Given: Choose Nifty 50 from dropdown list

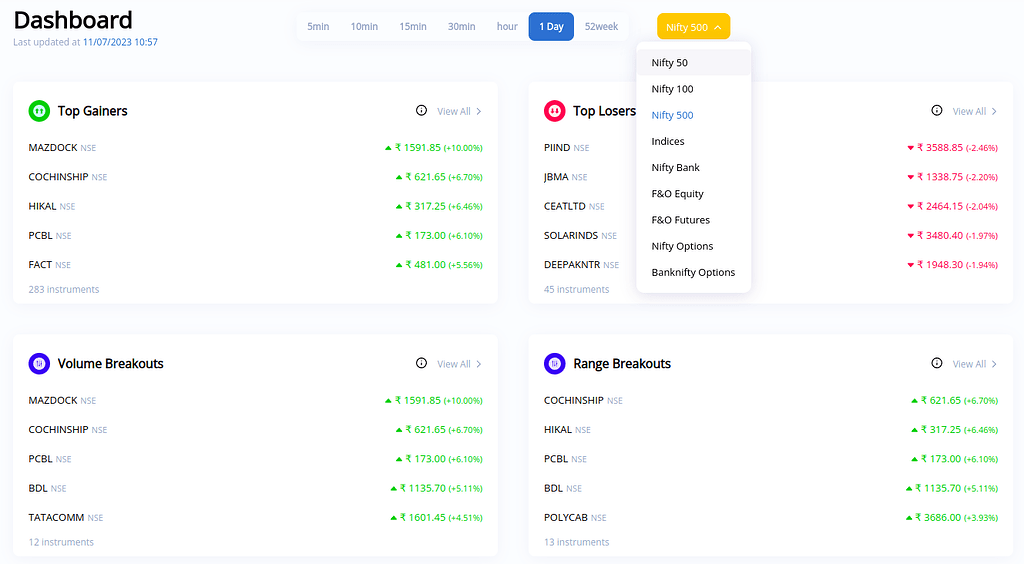Looking at the screenshot, I should pos(694,63).
